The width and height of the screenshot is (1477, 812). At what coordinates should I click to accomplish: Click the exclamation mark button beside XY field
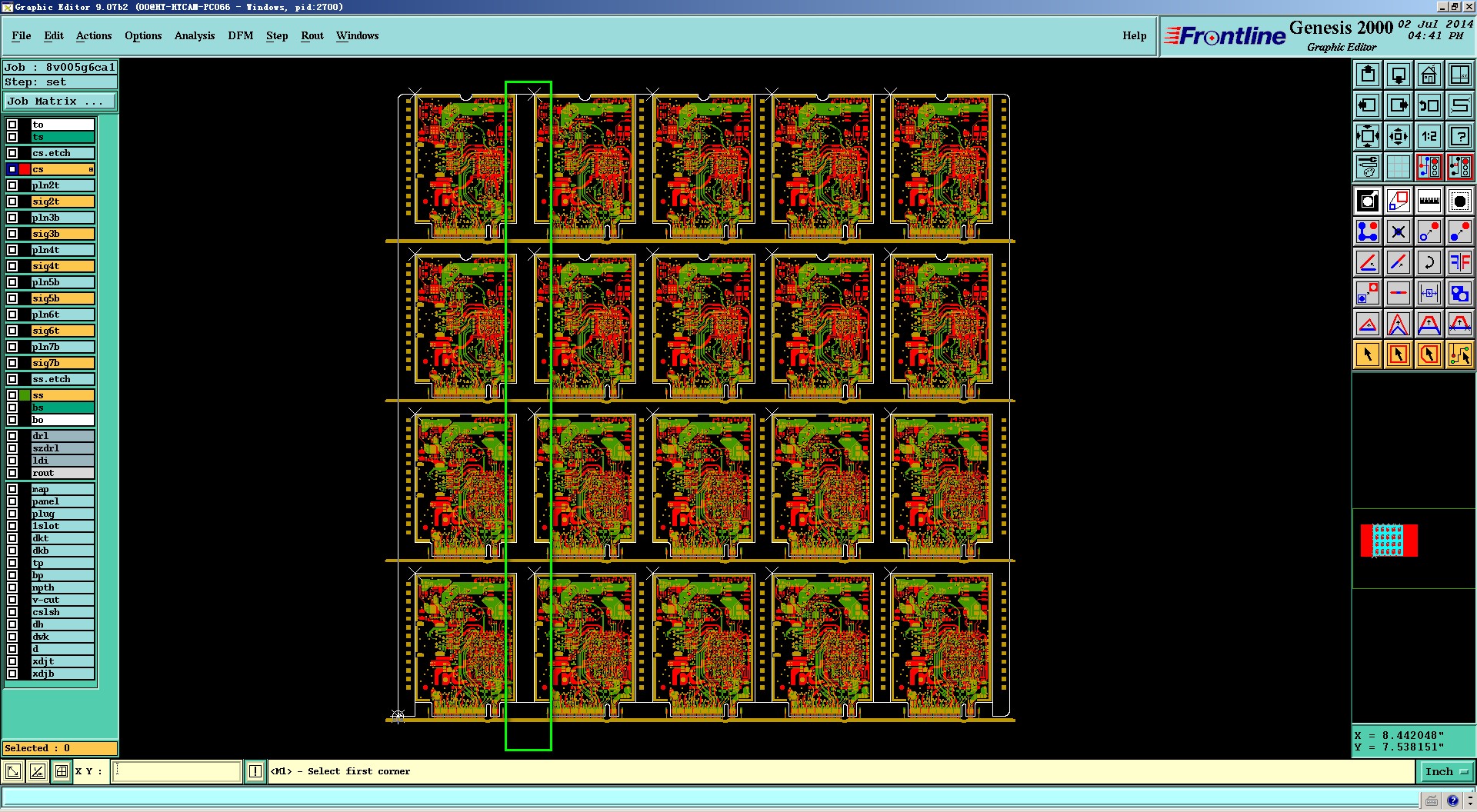[x=255, y=771]
